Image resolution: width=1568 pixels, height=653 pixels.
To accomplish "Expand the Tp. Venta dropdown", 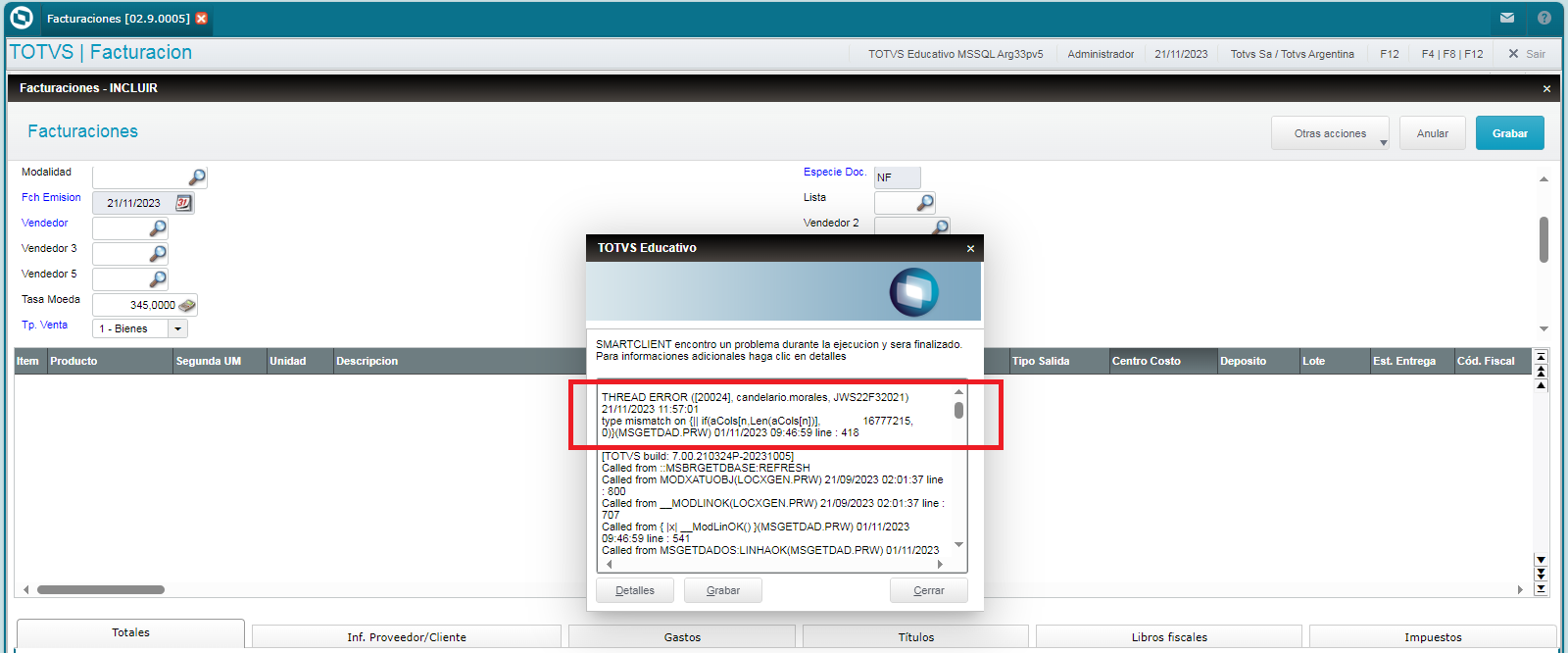I will click(x=177, y=328).
